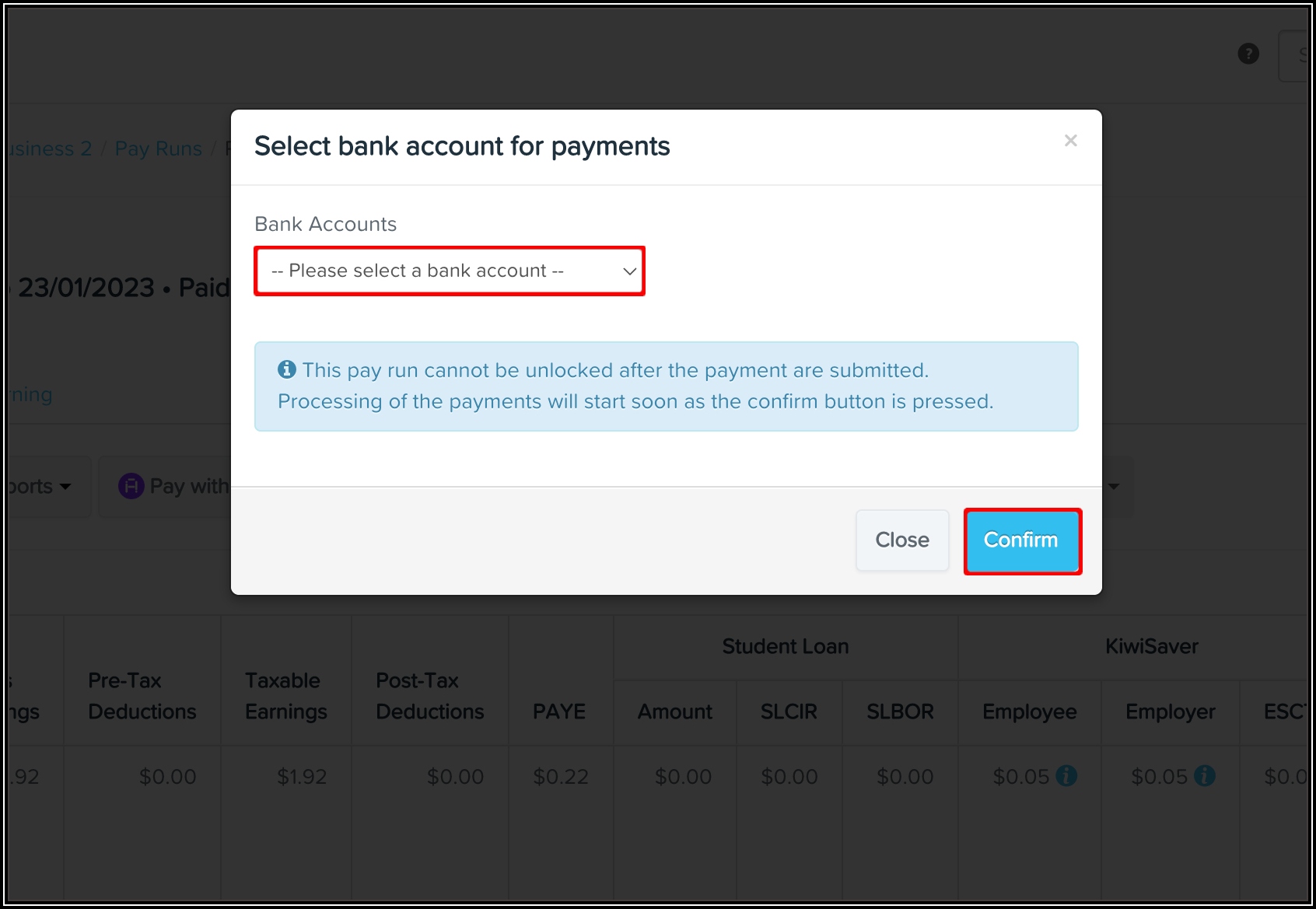Viewport: 1316px width, 909px height.
Task: Dismiss the modal with the X icon
Action: (x=1071, y=141)
